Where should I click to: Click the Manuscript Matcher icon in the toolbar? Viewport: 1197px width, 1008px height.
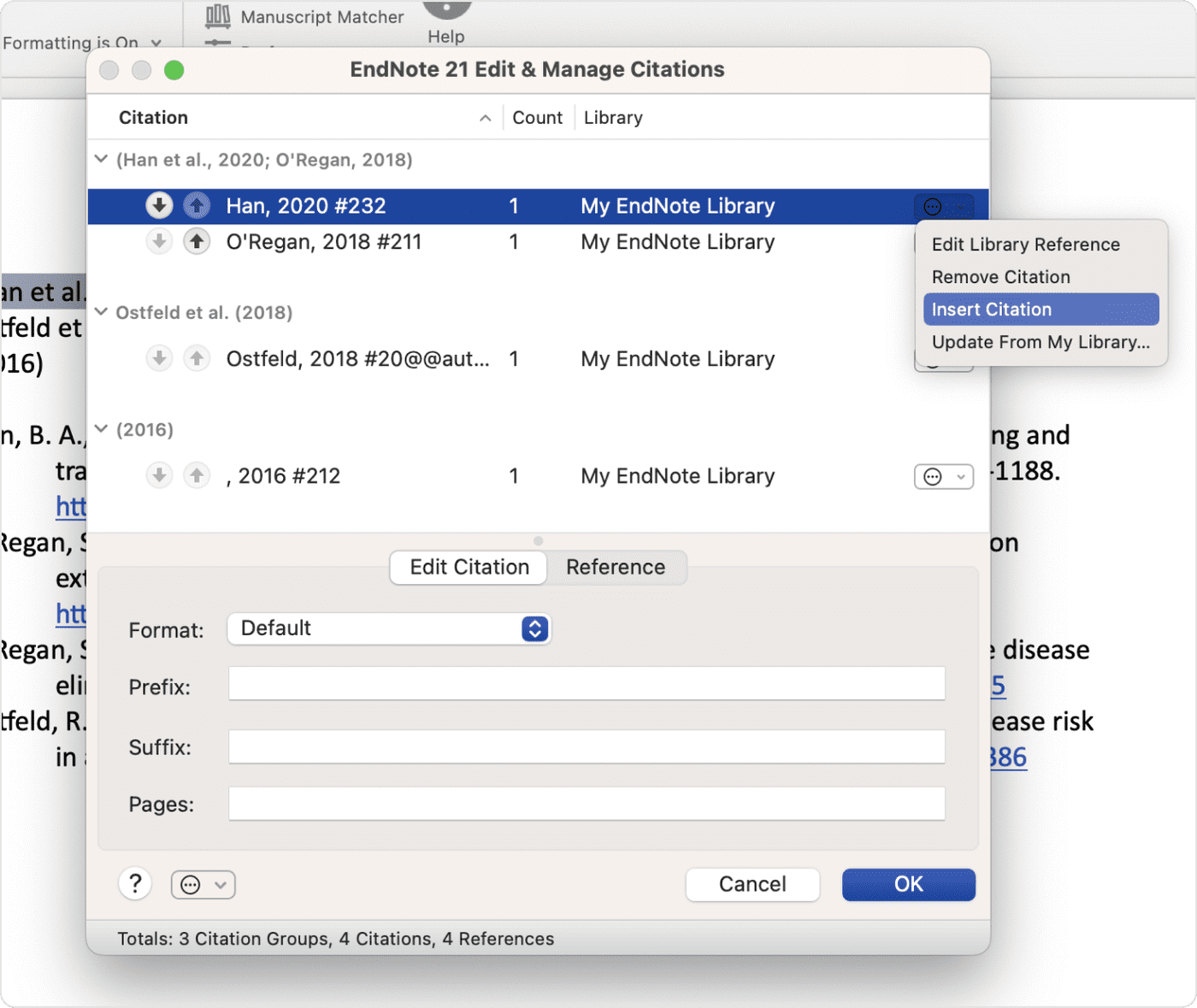217,17
